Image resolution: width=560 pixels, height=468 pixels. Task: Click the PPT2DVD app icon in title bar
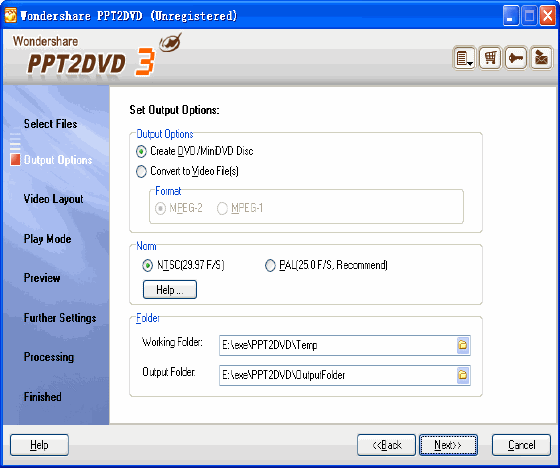tap(10, 15)
